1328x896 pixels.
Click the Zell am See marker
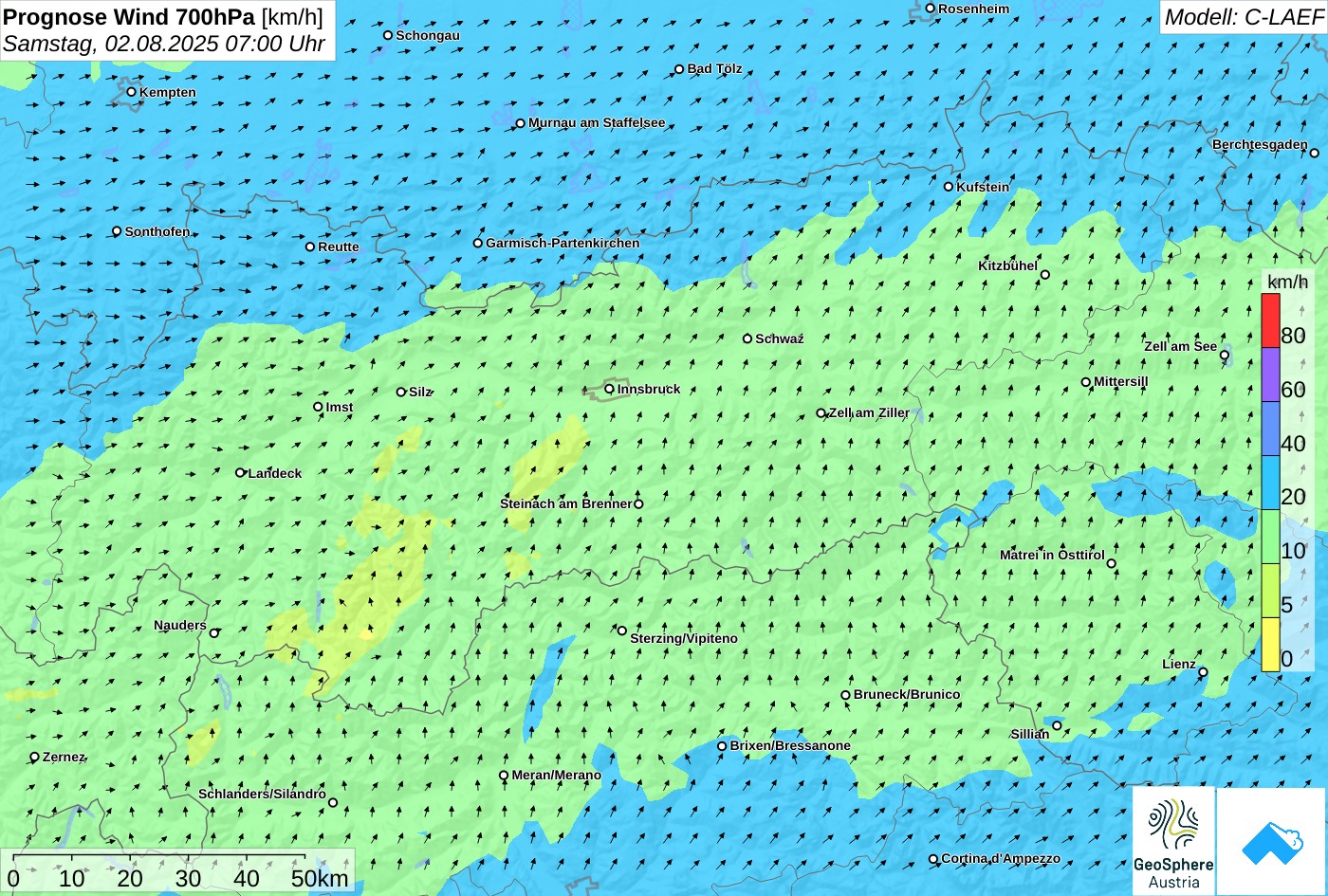1225,356
